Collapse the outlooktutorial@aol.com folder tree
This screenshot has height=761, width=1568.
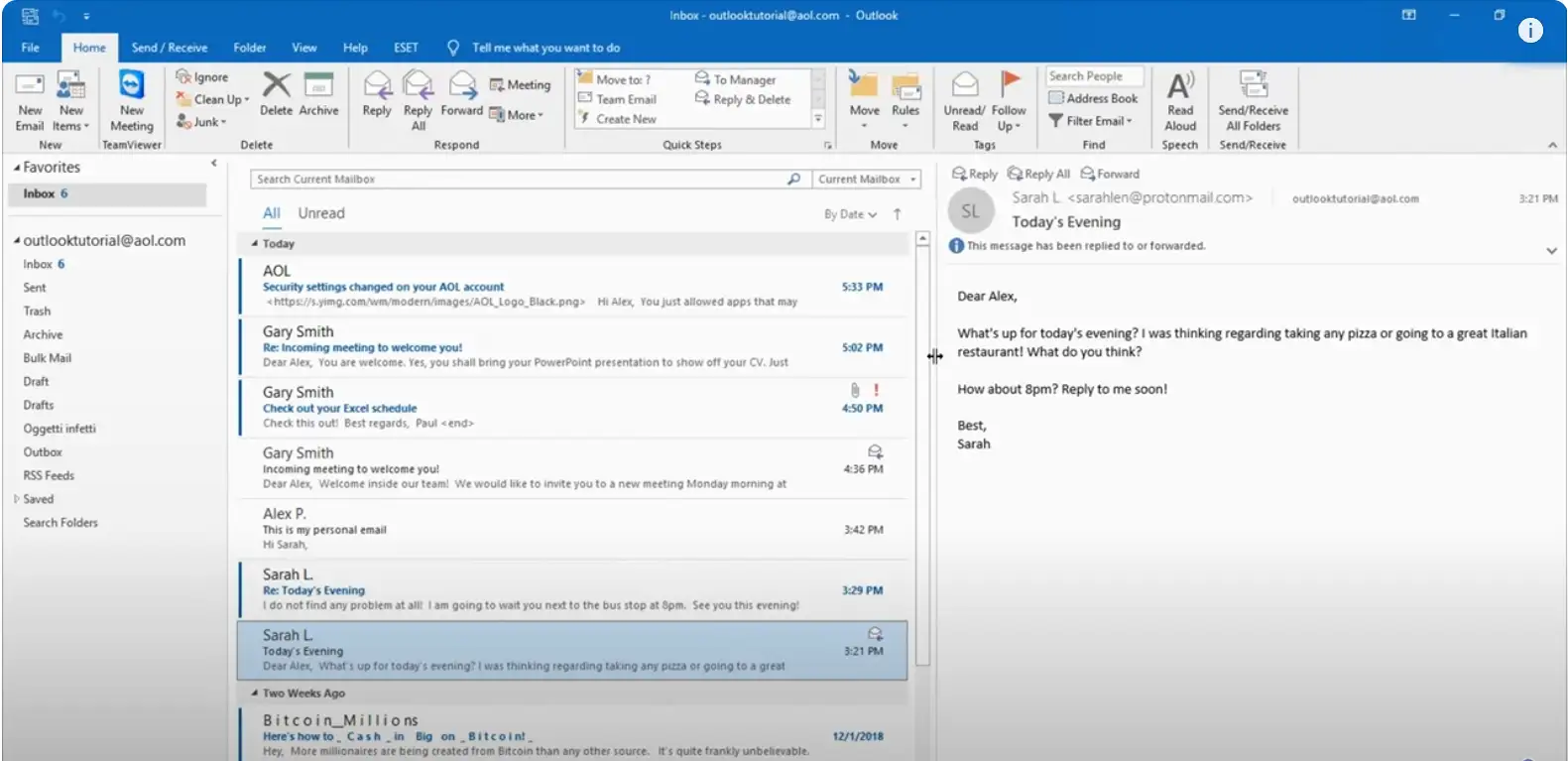(17, 241)
